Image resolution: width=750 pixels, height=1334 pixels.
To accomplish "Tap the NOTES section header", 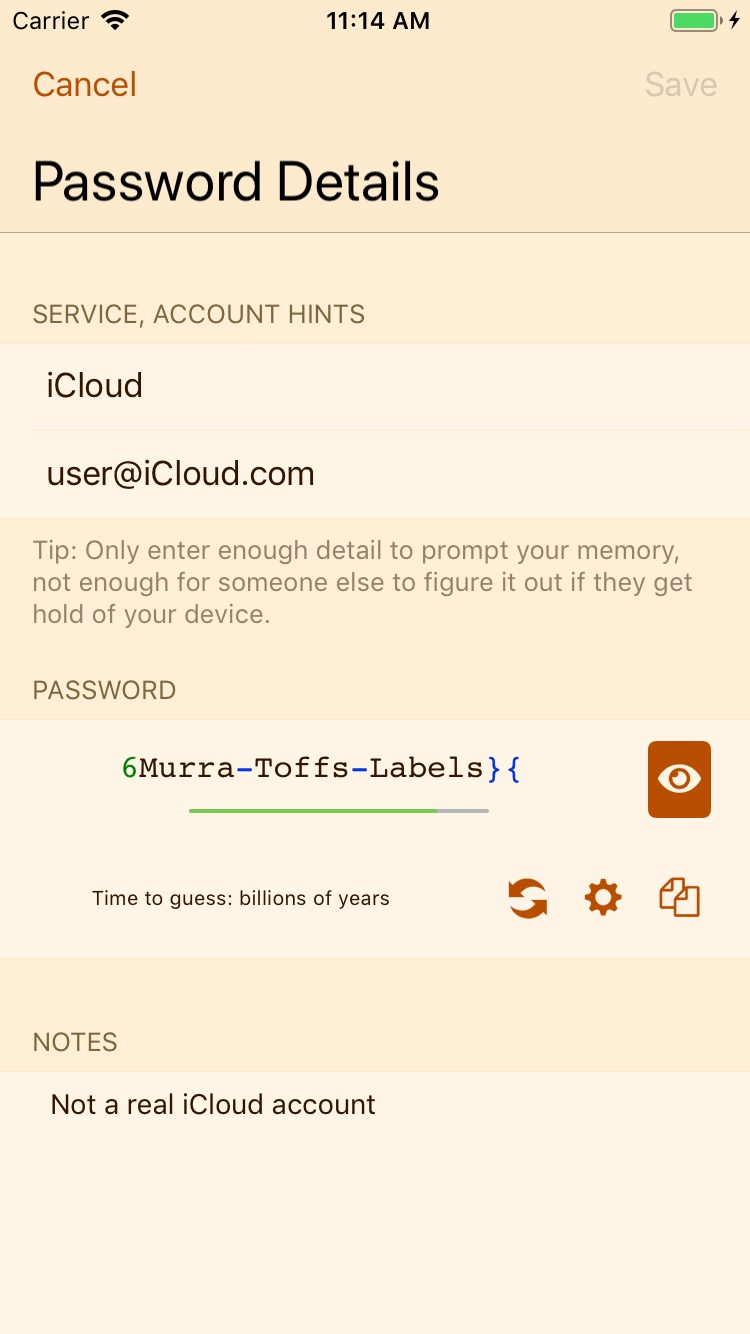I will [75, 1042].
